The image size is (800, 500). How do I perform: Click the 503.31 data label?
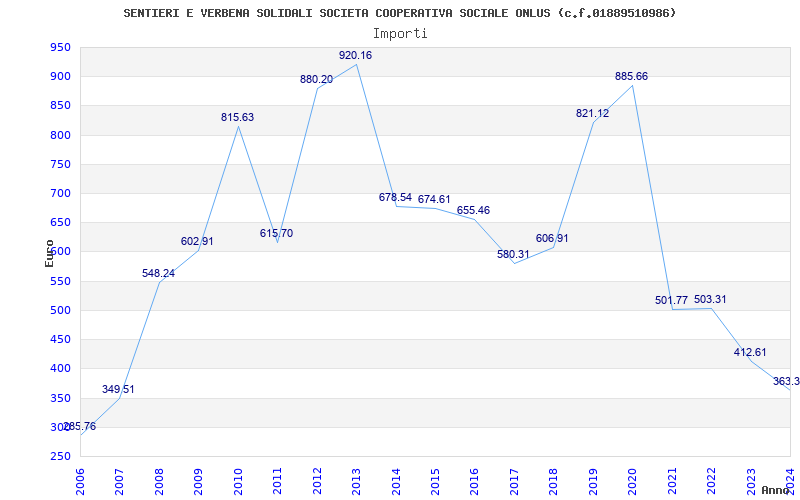710,299
